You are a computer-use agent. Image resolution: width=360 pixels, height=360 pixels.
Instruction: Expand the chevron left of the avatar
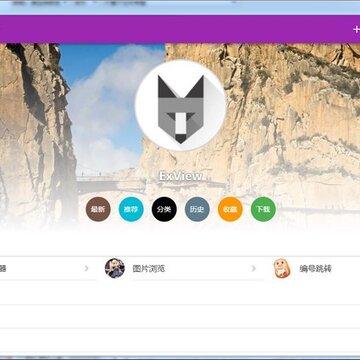[x=86, y=268]
